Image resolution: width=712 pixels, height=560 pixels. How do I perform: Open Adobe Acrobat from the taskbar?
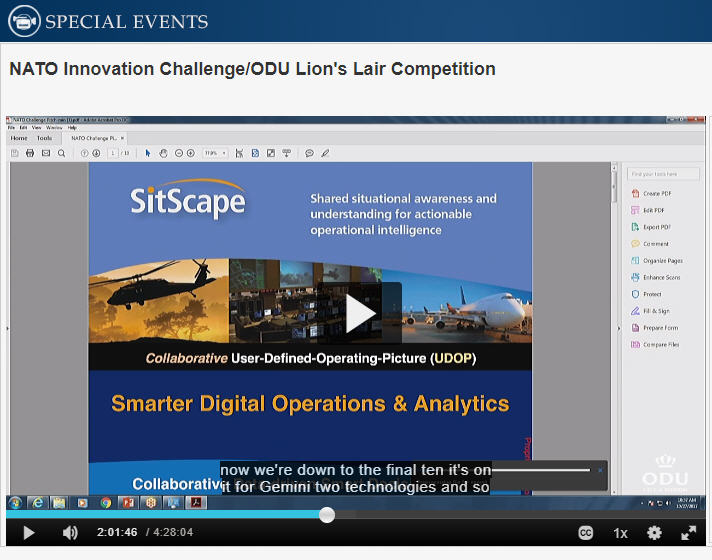196,503
